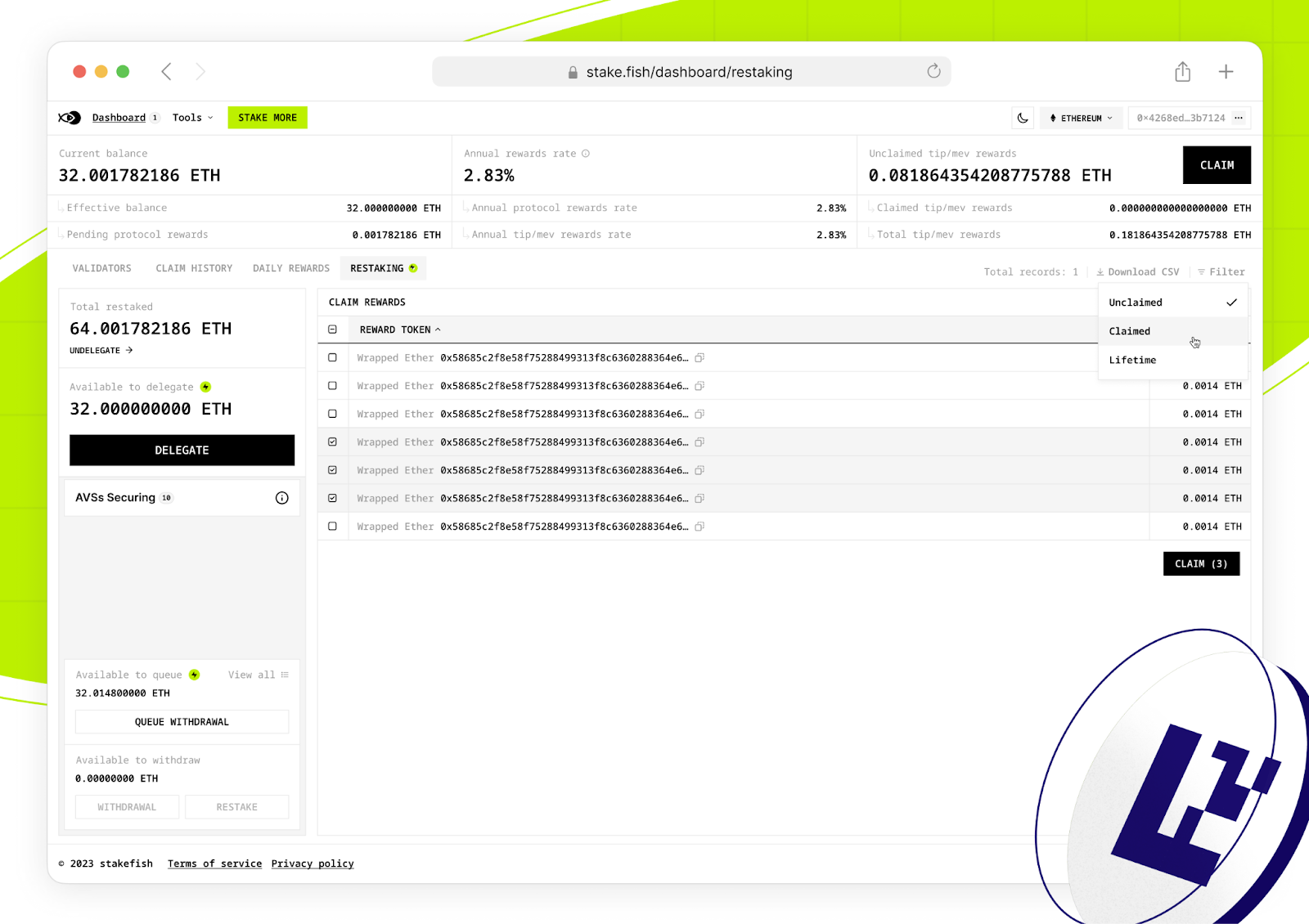Click the wallet address 0x4268ed…3b7124
The width and height of the screenshot is (1309, 924).
point(1181,118)
